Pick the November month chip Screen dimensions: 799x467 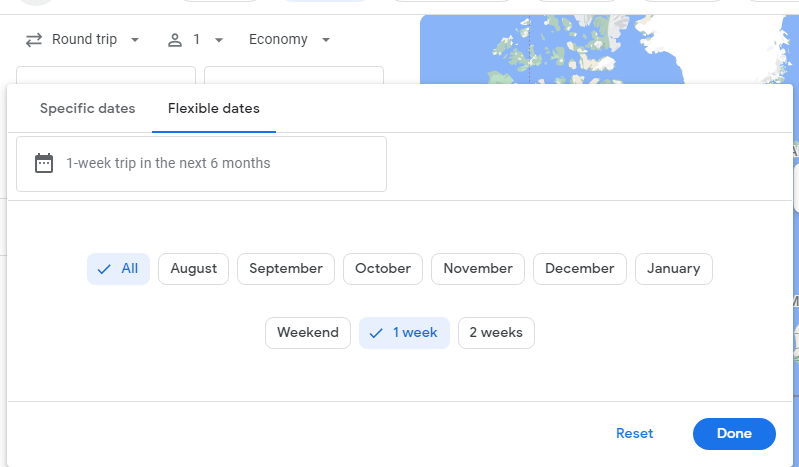[478, 269]
